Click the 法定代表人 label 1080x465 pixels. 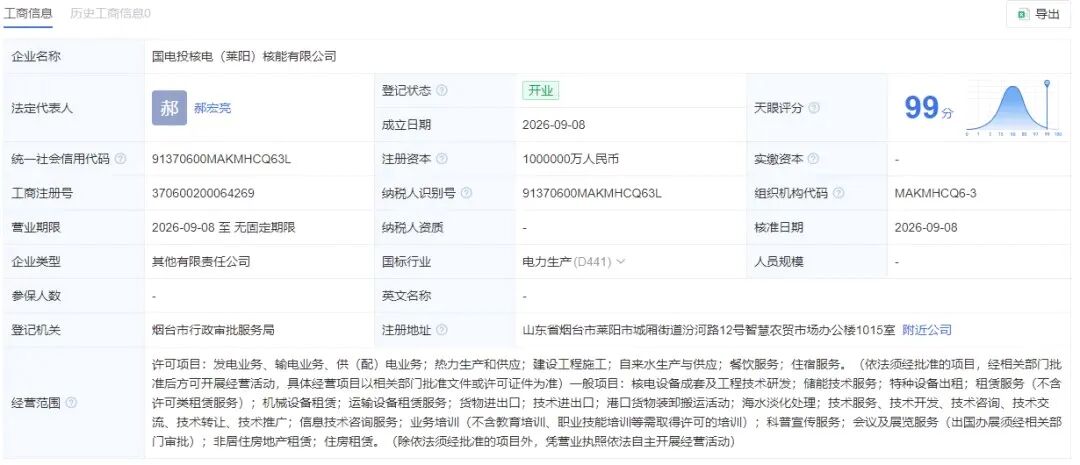42,108
